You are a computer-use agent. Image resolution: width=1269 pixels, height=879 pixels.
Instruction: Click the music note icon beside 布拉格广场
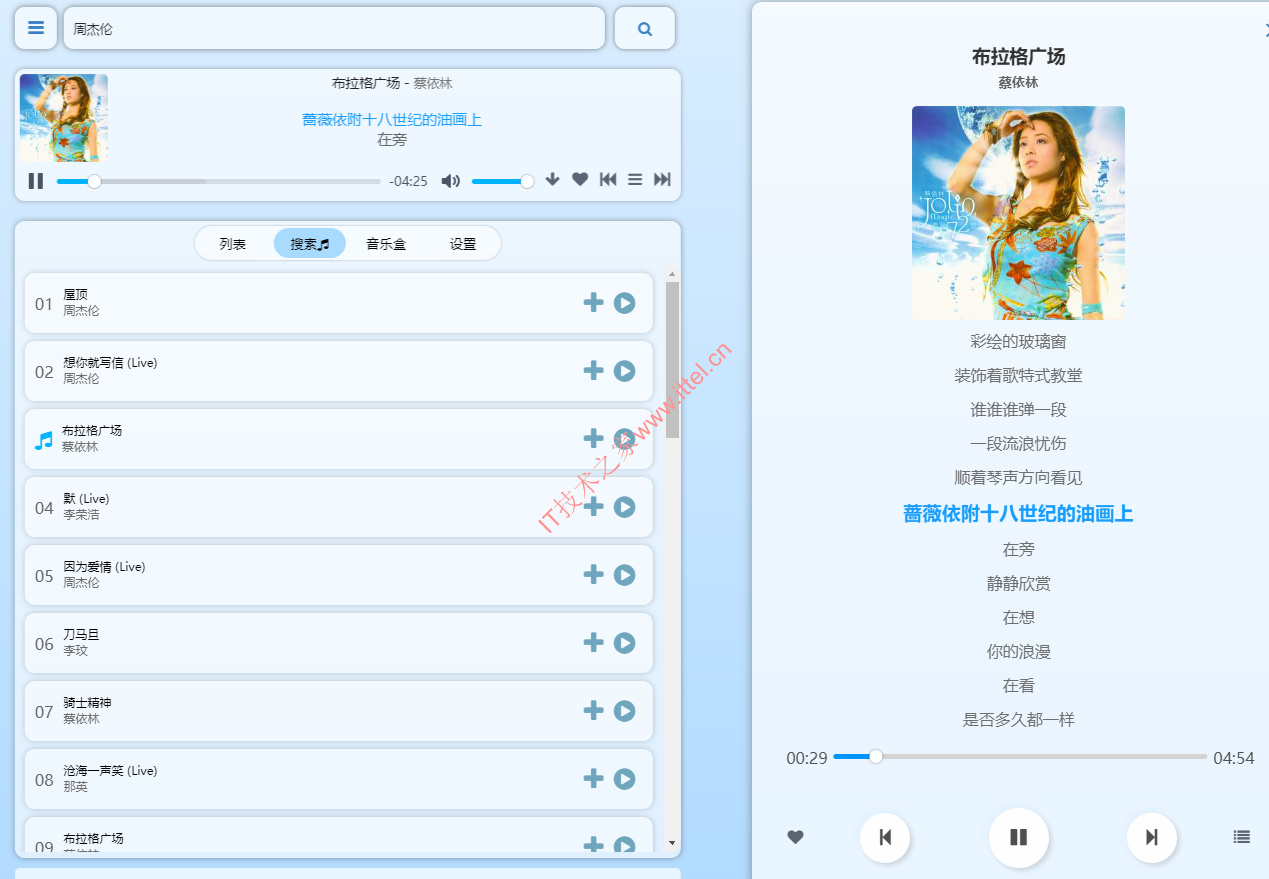(x=43, y=439)
